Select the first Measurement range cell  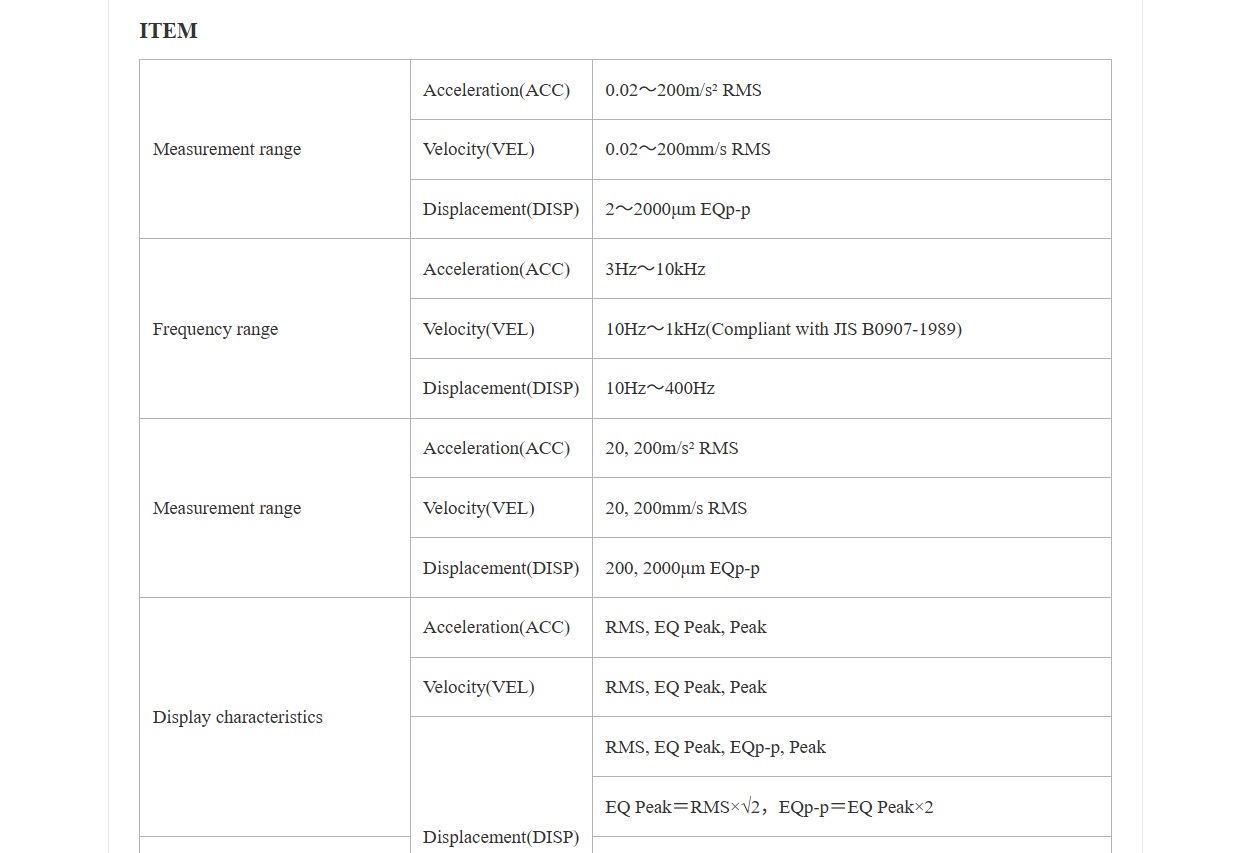click(x=275, y=149)
